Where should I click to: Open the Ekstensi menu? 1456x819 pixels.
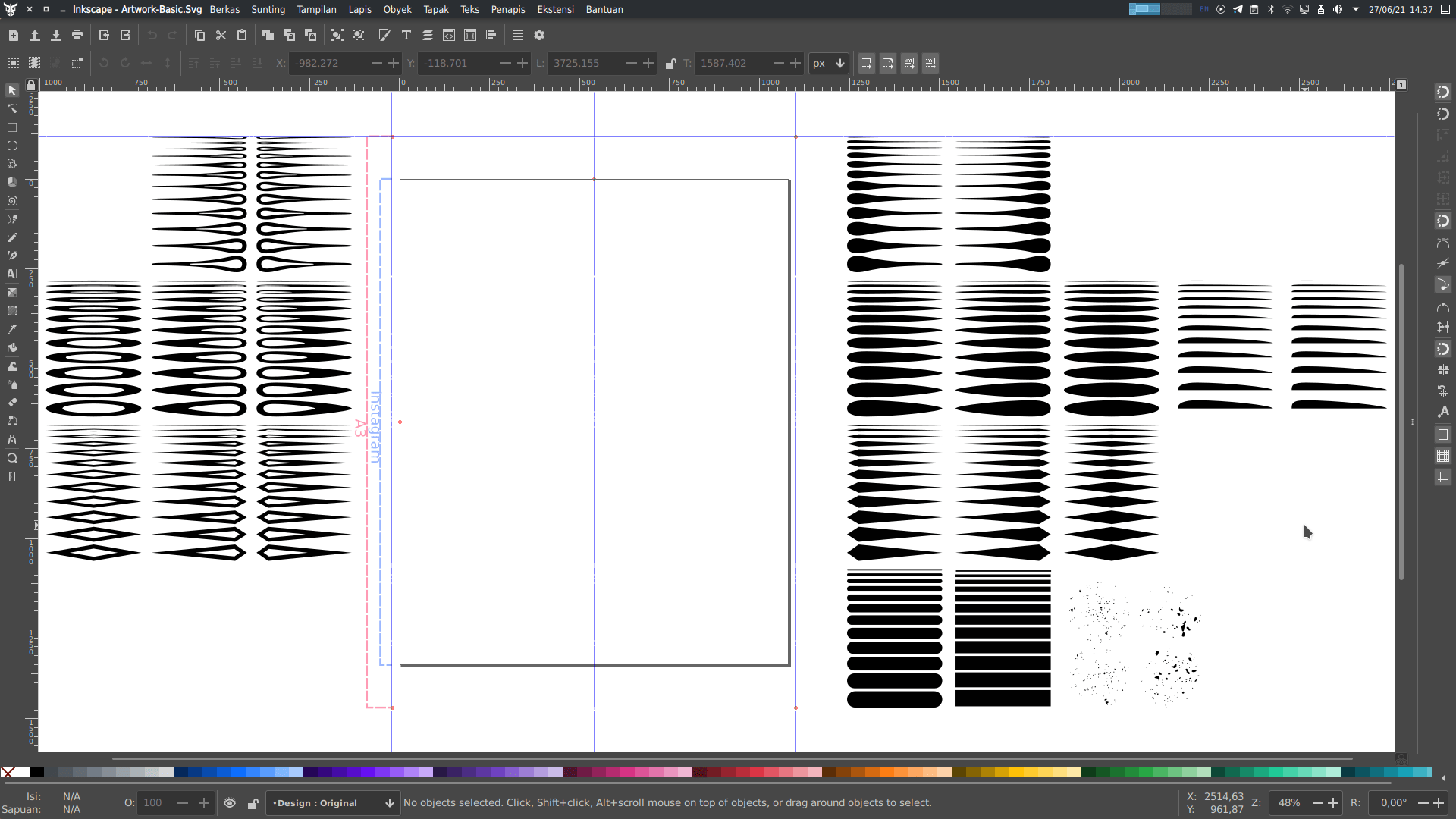click(556, 9)
